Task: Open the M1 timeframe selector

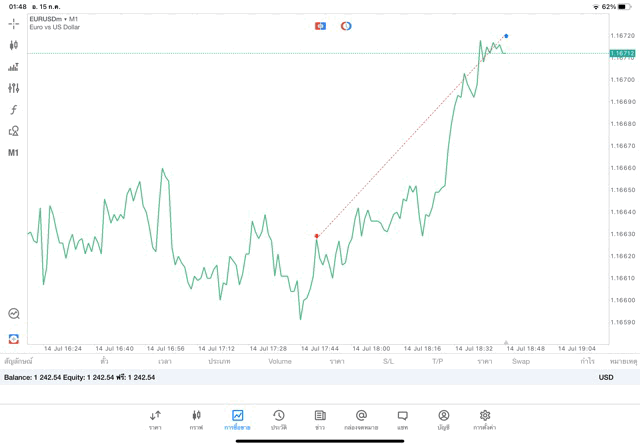Action: coord(14,153)
